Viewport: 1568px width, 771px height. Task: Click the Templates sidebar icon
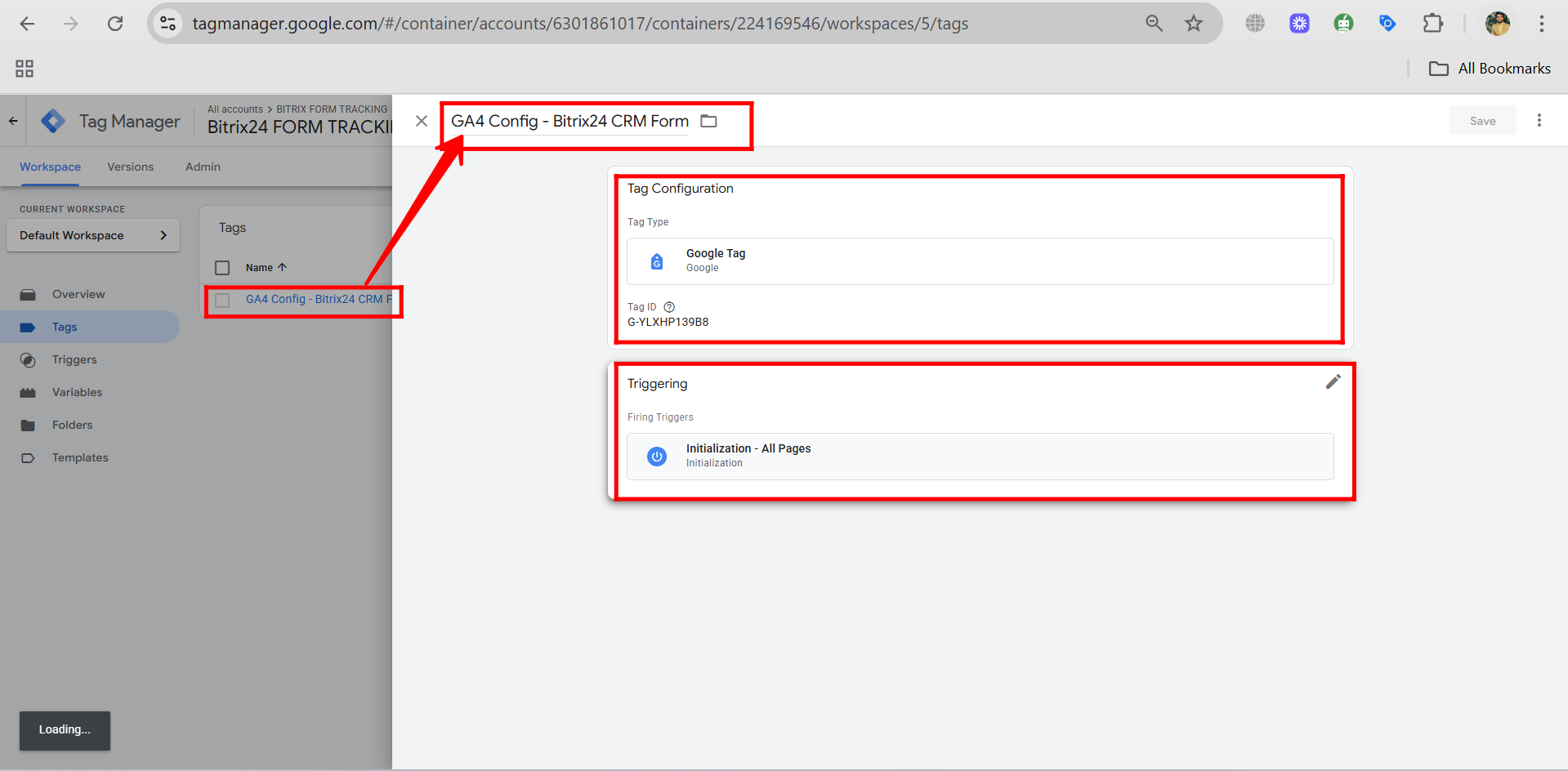coord(28,458)
